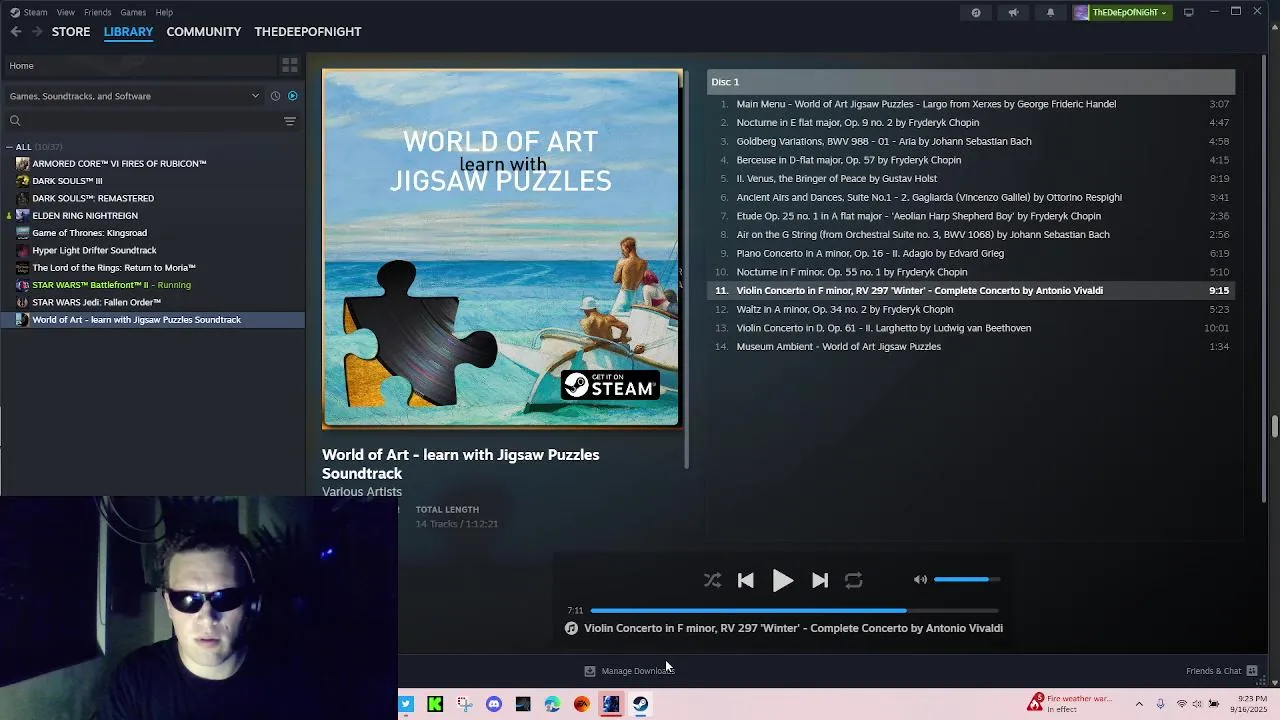Select DARK SOULS: REMASTERED in library
Screen dimensions: 1280x720
point(93,198)
